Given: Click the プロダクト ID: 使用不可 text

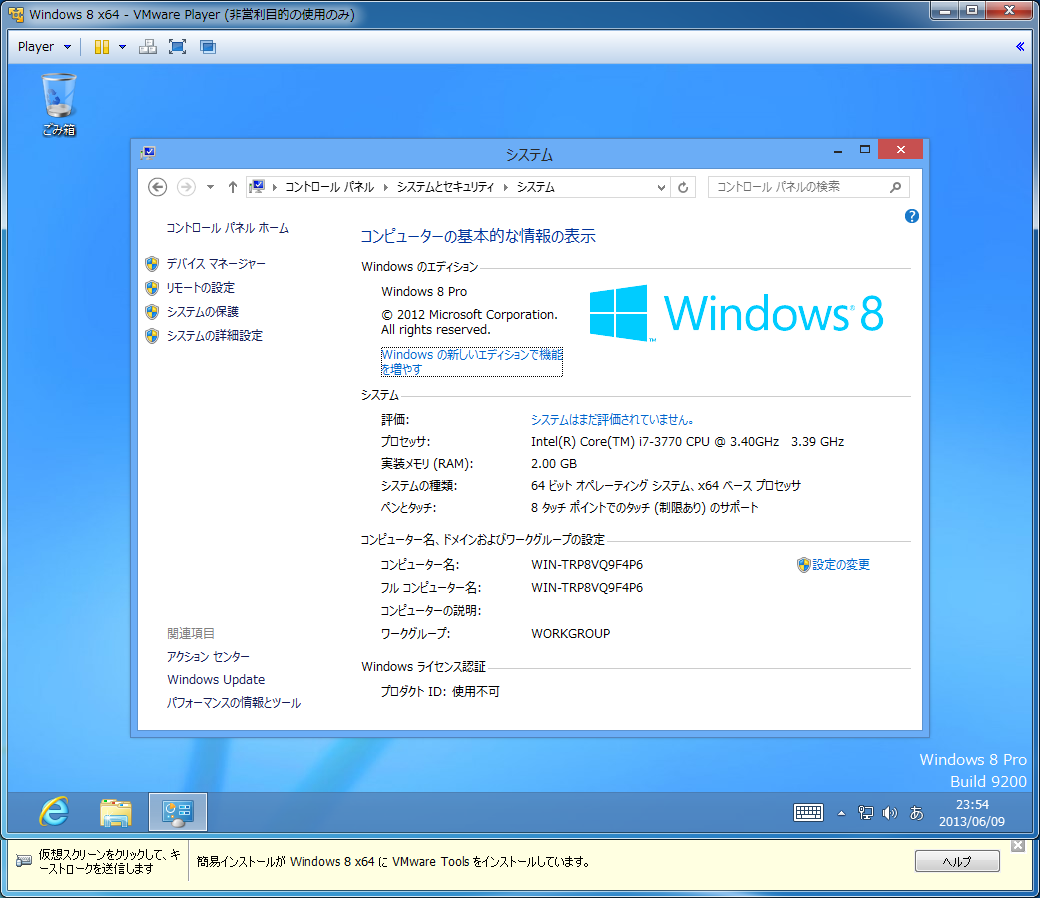Looking at the screenshot, I should [x=440, y=691].
